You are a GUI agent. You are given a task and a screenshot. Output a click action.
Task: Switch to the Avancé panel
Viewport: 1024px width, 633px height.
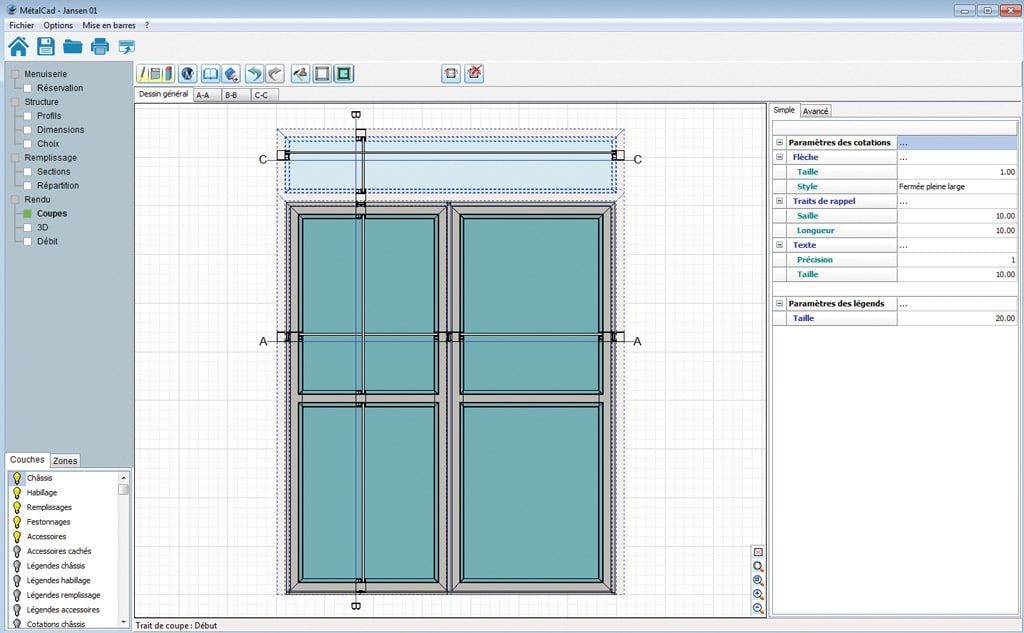(x=816, y=110)
